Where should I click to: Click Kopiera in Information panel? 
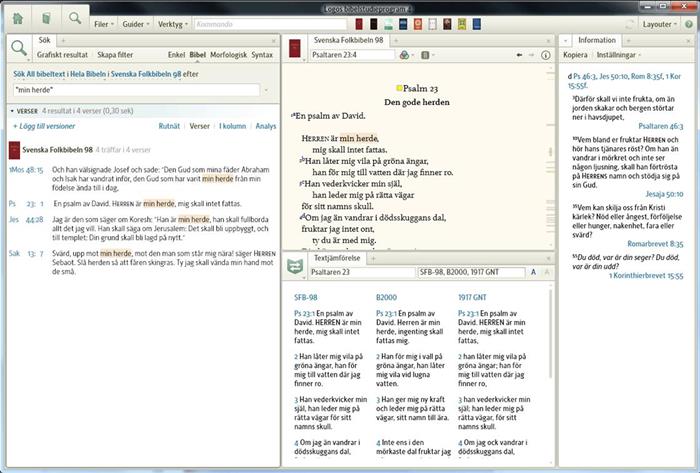pyautogui.click(x=575, y=55)
